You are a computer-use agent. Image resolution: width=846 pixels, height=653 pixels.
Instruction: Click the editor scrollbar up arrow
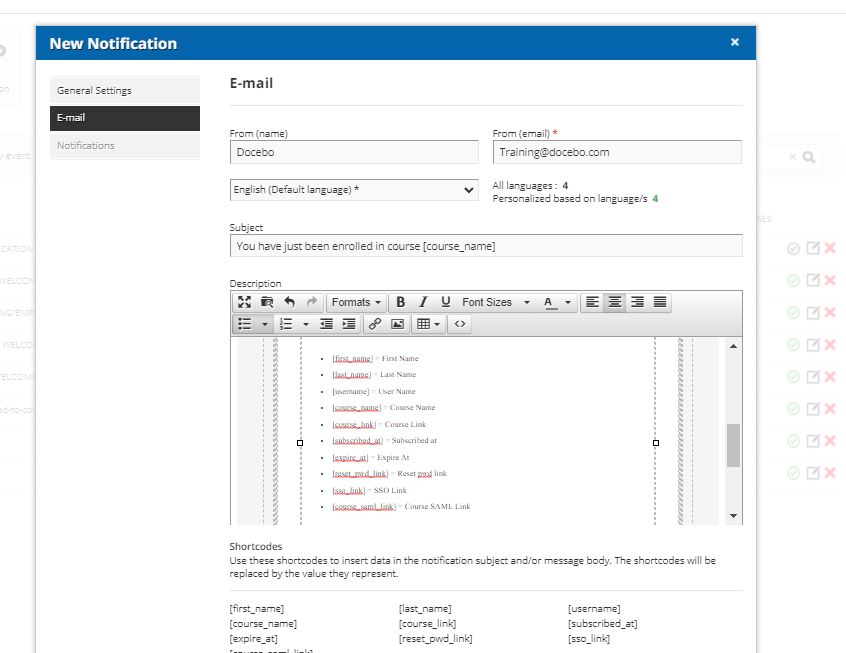pyautogui.click(x=733, y=346)
